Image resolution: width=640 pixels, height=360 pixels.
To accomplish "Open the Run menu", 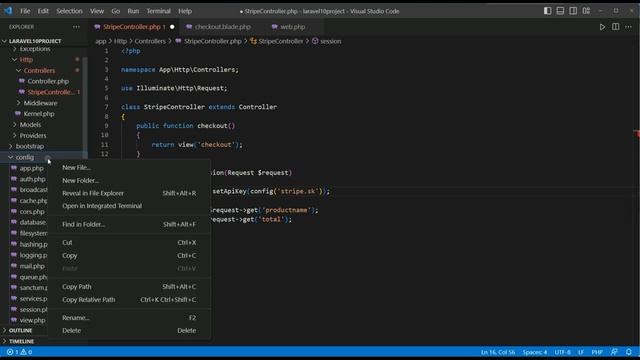I will [x=133, y=11].
